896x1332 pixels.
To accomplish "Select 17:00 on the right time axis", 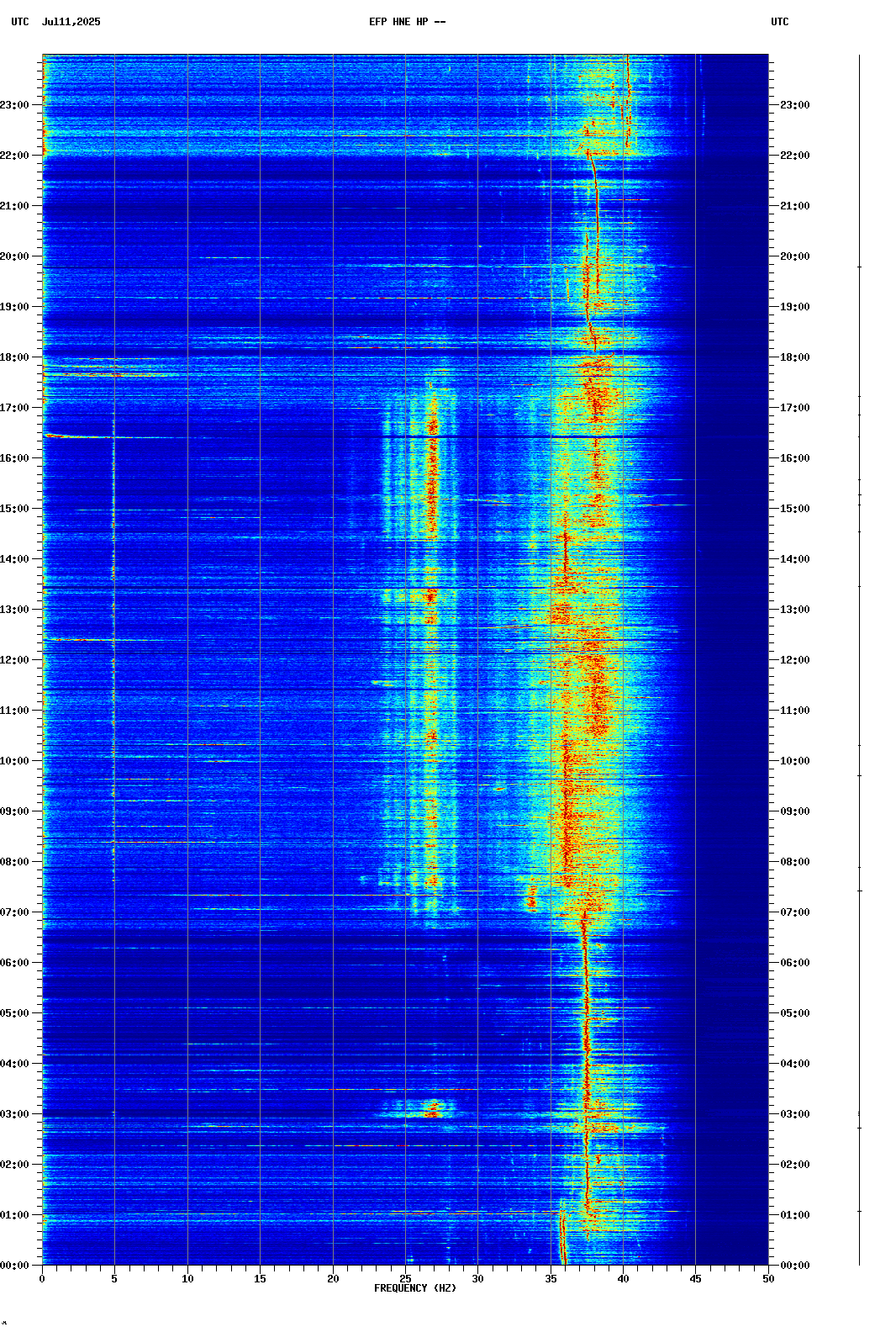I will pos(795,408).
